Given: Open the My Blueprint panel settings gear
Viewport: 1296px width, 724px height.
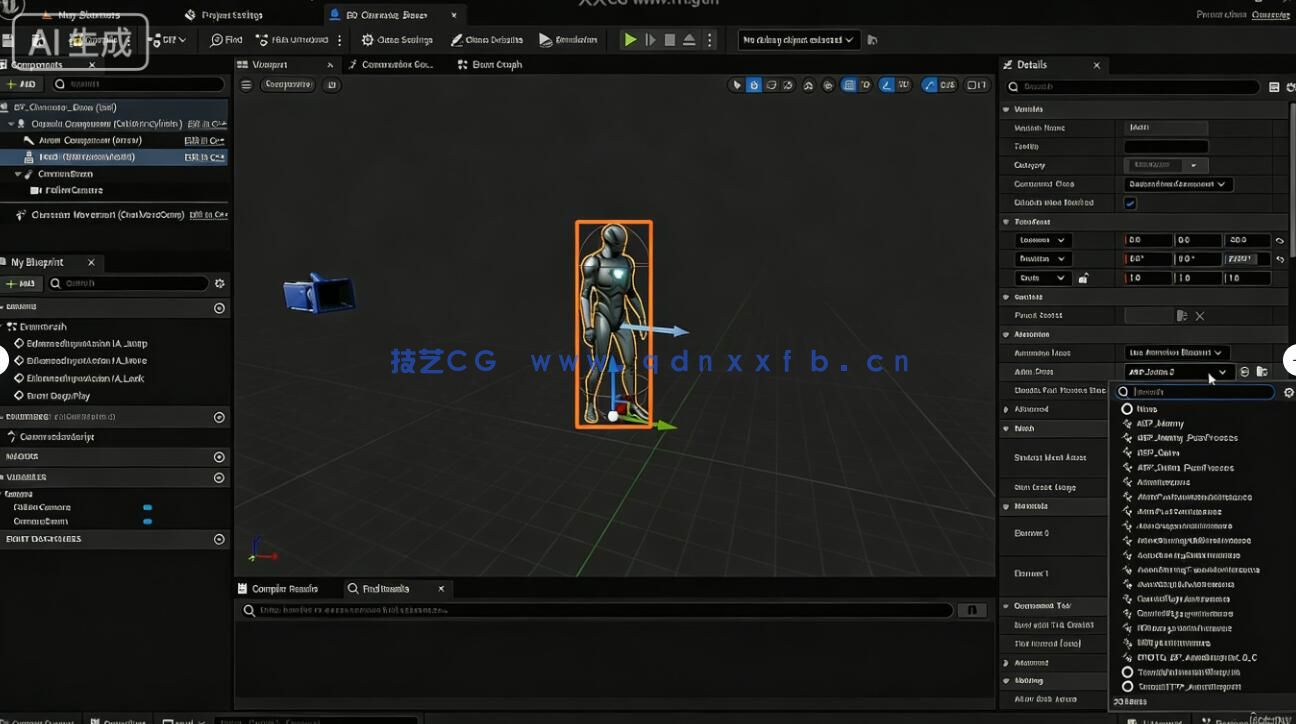Looking at the screenshot, I should click(220, 284).
